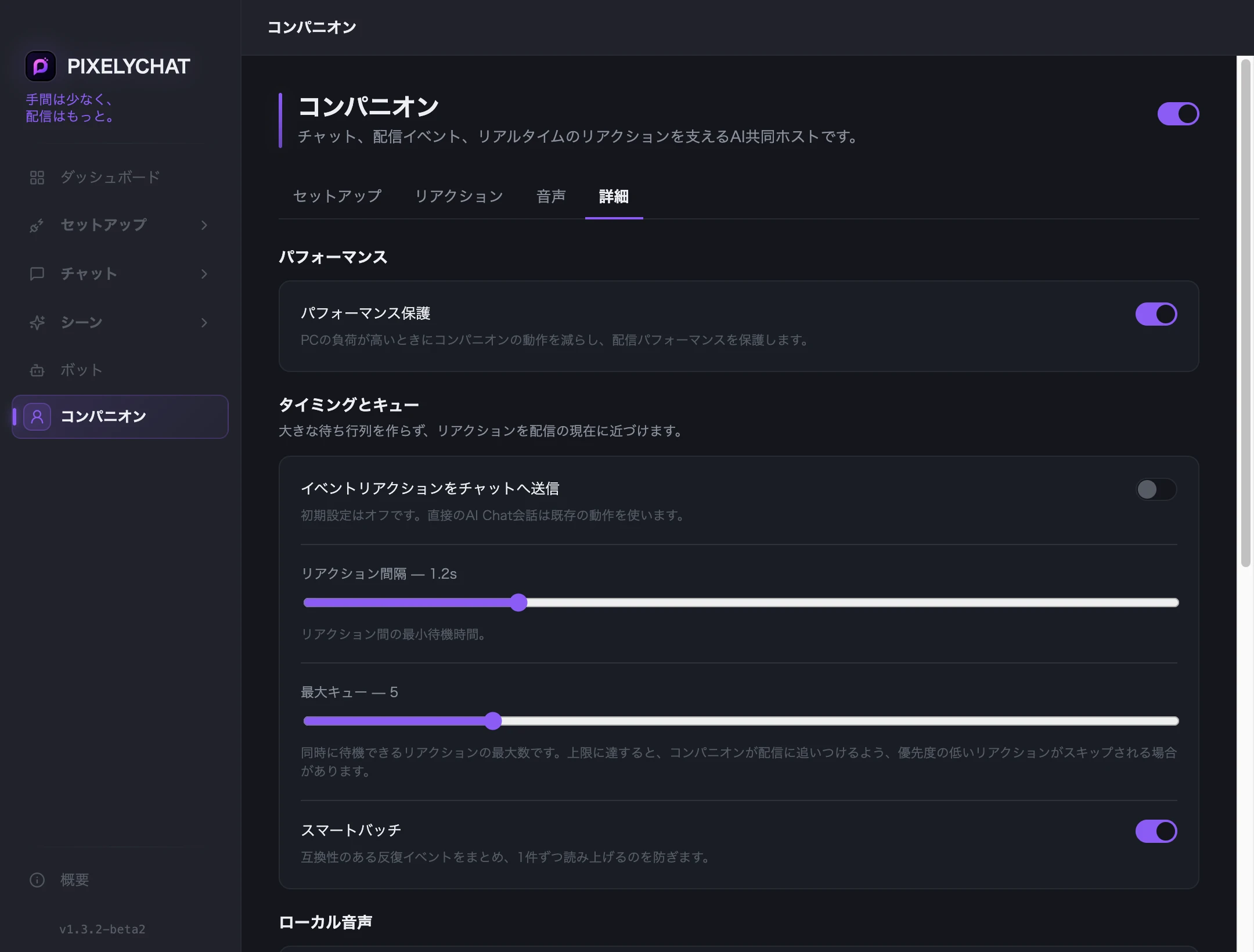
Task: Click the scene sparkle icon in sidebar
Action: click(x=37, y=323)
